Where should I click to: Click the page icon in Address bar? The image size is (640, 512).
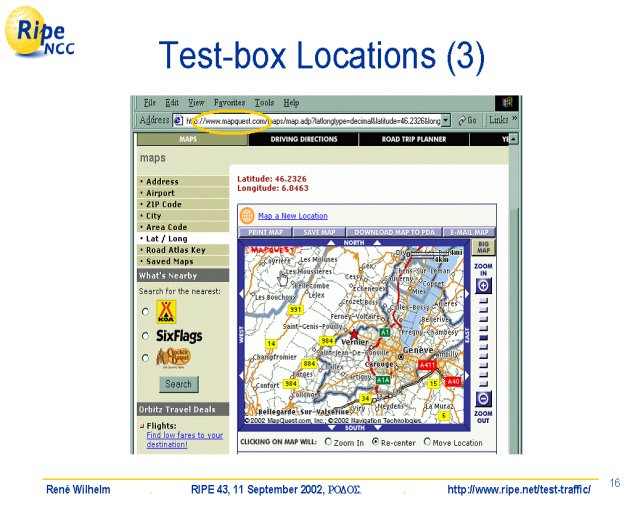(x=178, y=120)
